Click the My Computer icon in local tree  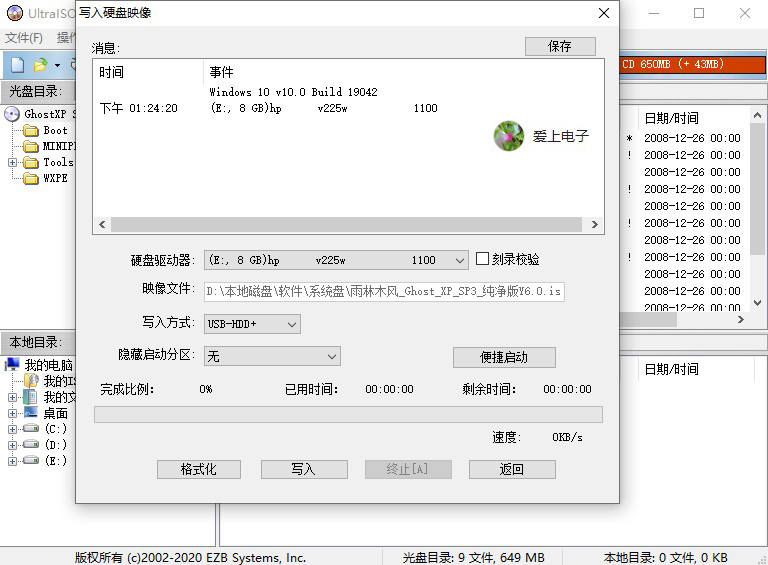tap(12, 364)
